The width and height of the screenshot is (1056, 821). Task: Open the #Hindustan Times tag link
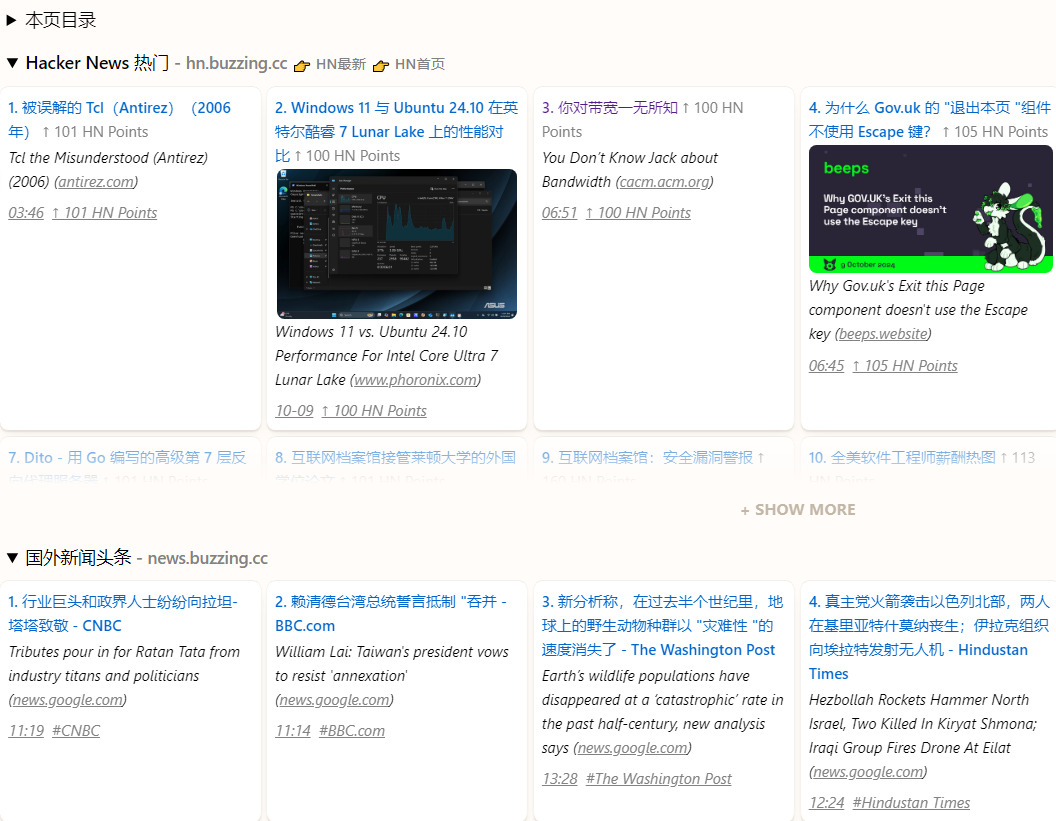pyautogui.click(x=911, y=803)
